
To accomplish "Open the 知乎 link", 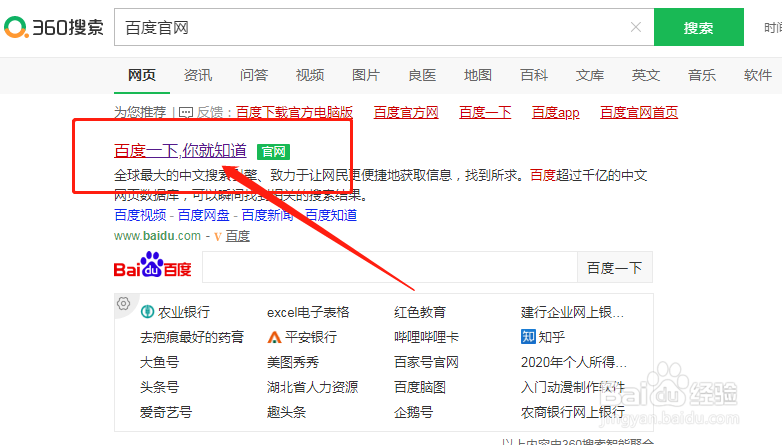I will (x=552, y=337).
